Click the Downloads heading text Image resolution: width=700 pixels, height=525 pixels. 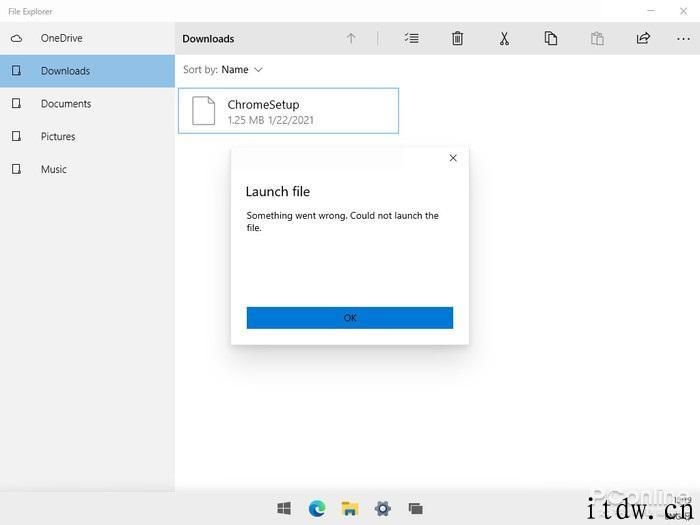[208, 39]
